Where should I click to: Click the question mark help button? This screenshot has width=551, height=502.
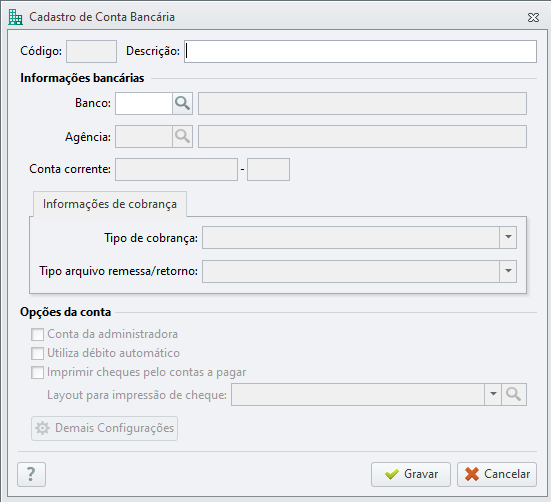click(31, 474)
